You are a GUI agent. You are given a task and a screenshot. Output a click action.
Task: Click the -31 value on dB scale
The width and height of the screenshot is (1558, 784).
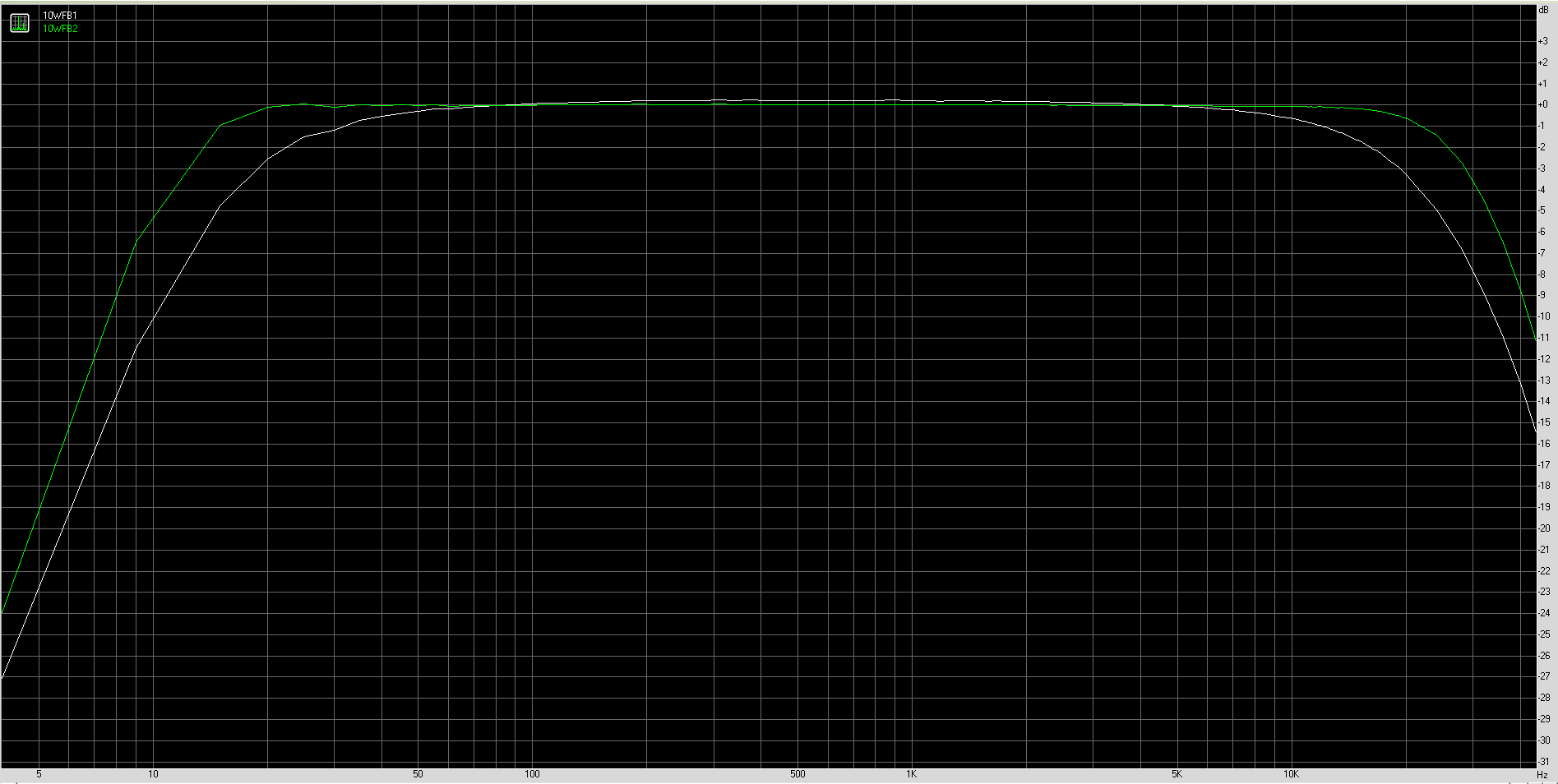point(1543,762)
